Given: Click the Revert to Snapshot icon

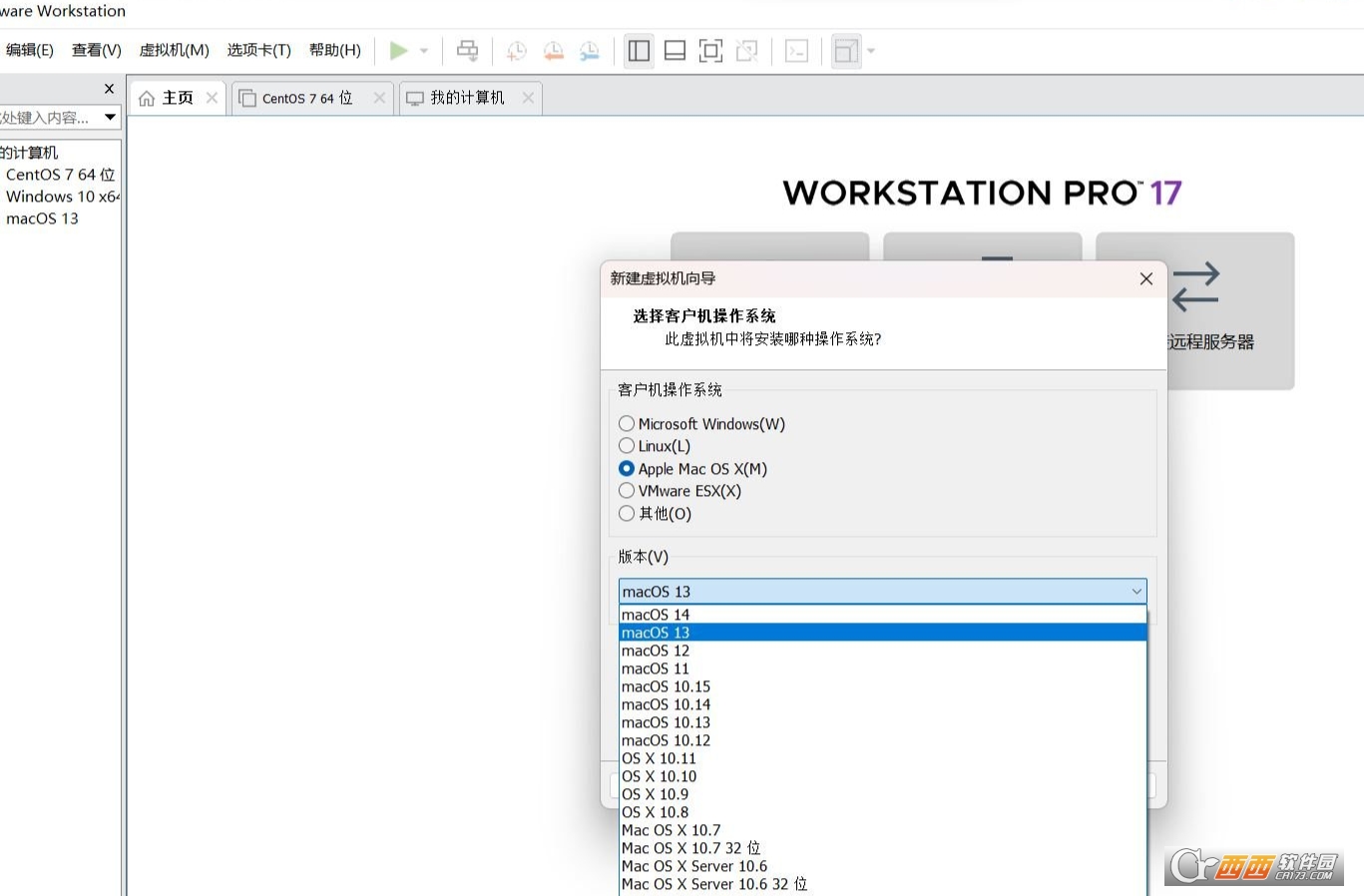Looking at the screenshot, I should pyautogui.click(x=553, y=51).
